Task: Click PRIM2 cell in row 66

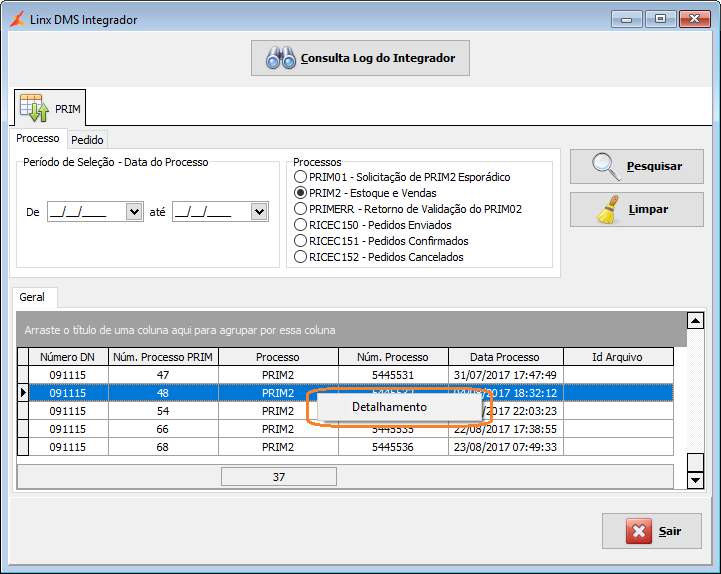Action: pyautogui.click(x=278, y=429)
